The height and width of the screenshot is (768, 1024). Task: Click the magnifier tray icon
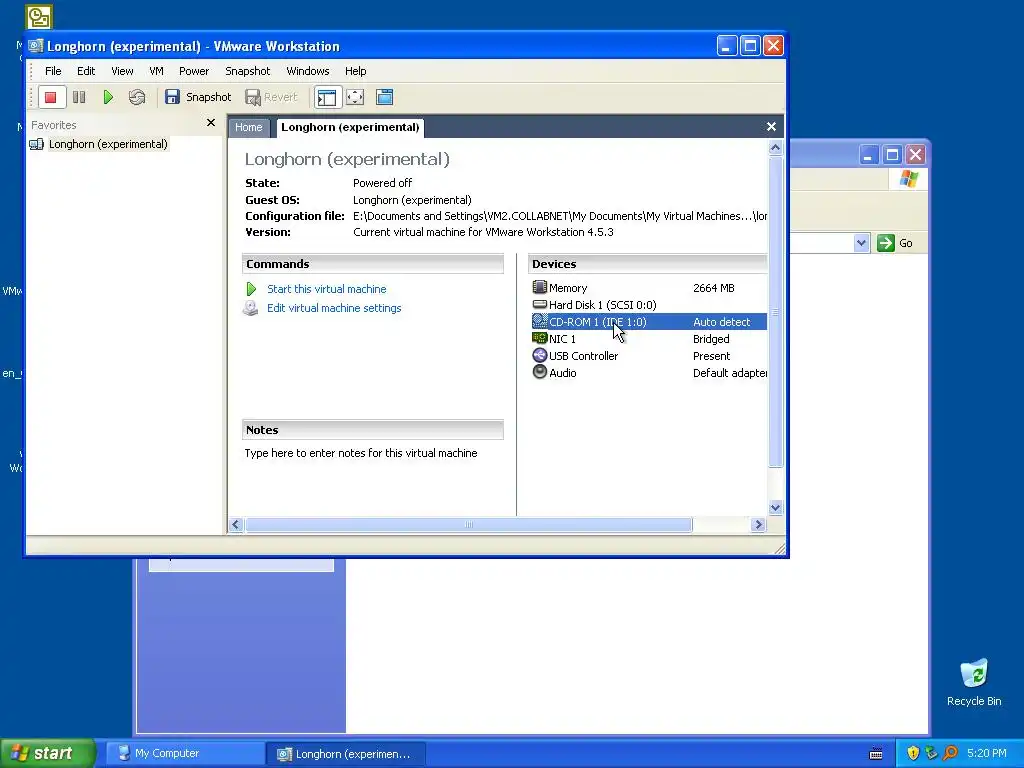(x=950, y=753)
